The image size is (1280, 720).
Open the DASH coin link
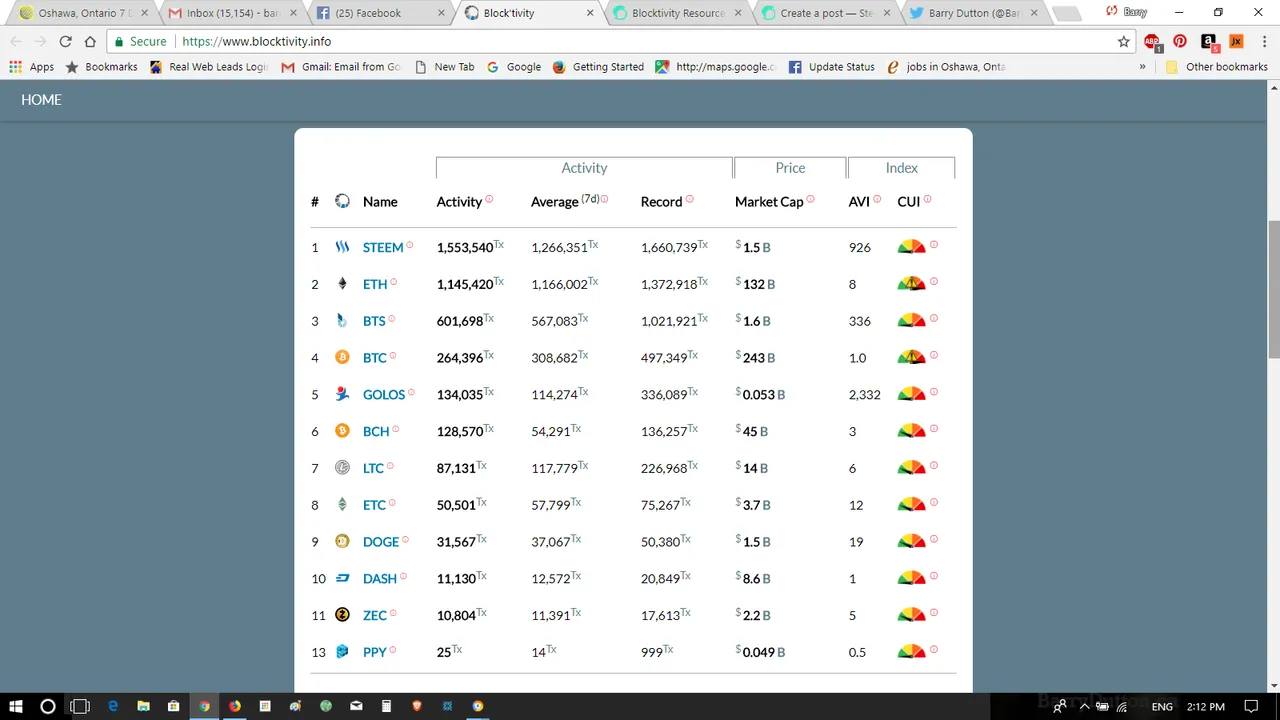point(380,578)
